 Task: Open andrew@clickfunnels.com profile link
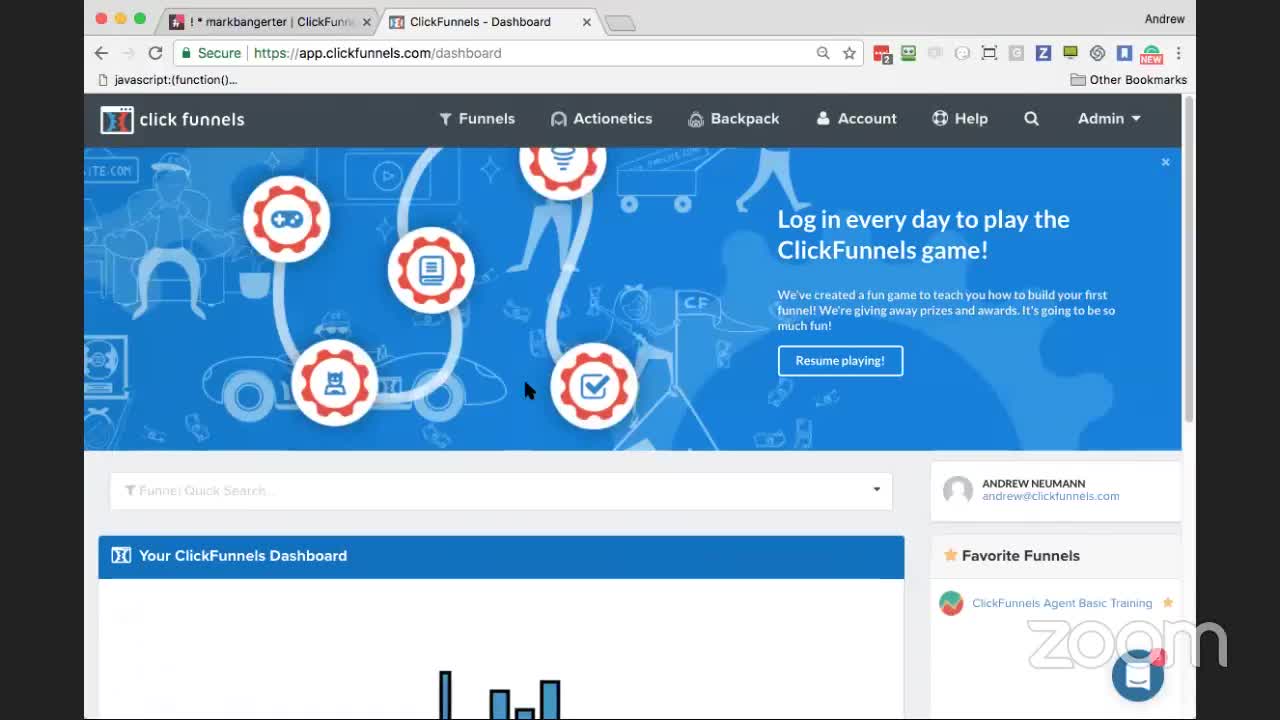[1050, 496]
